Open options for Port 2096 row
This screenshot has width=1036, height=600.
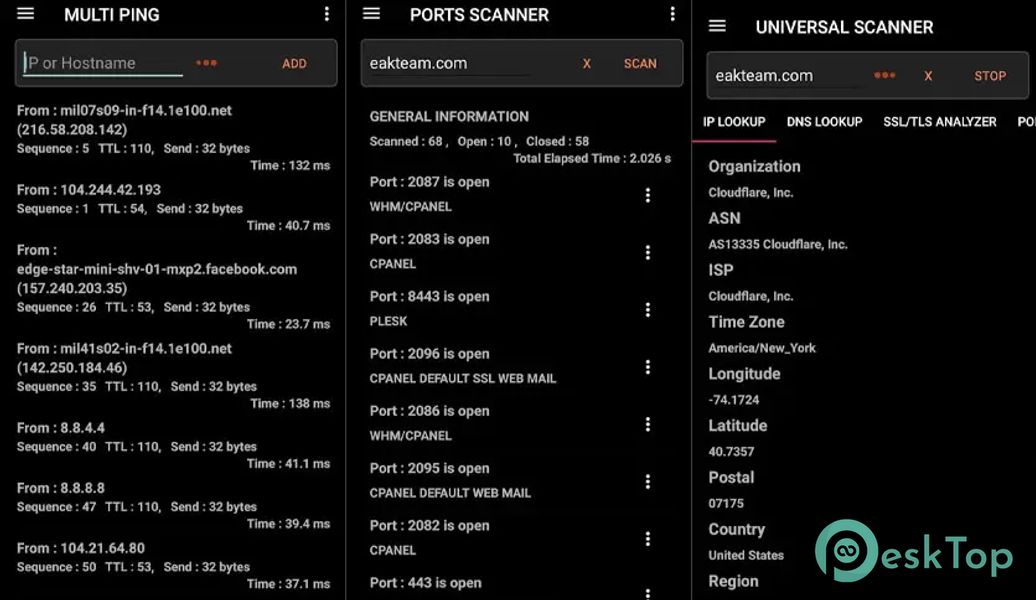[x=648, y=367]
